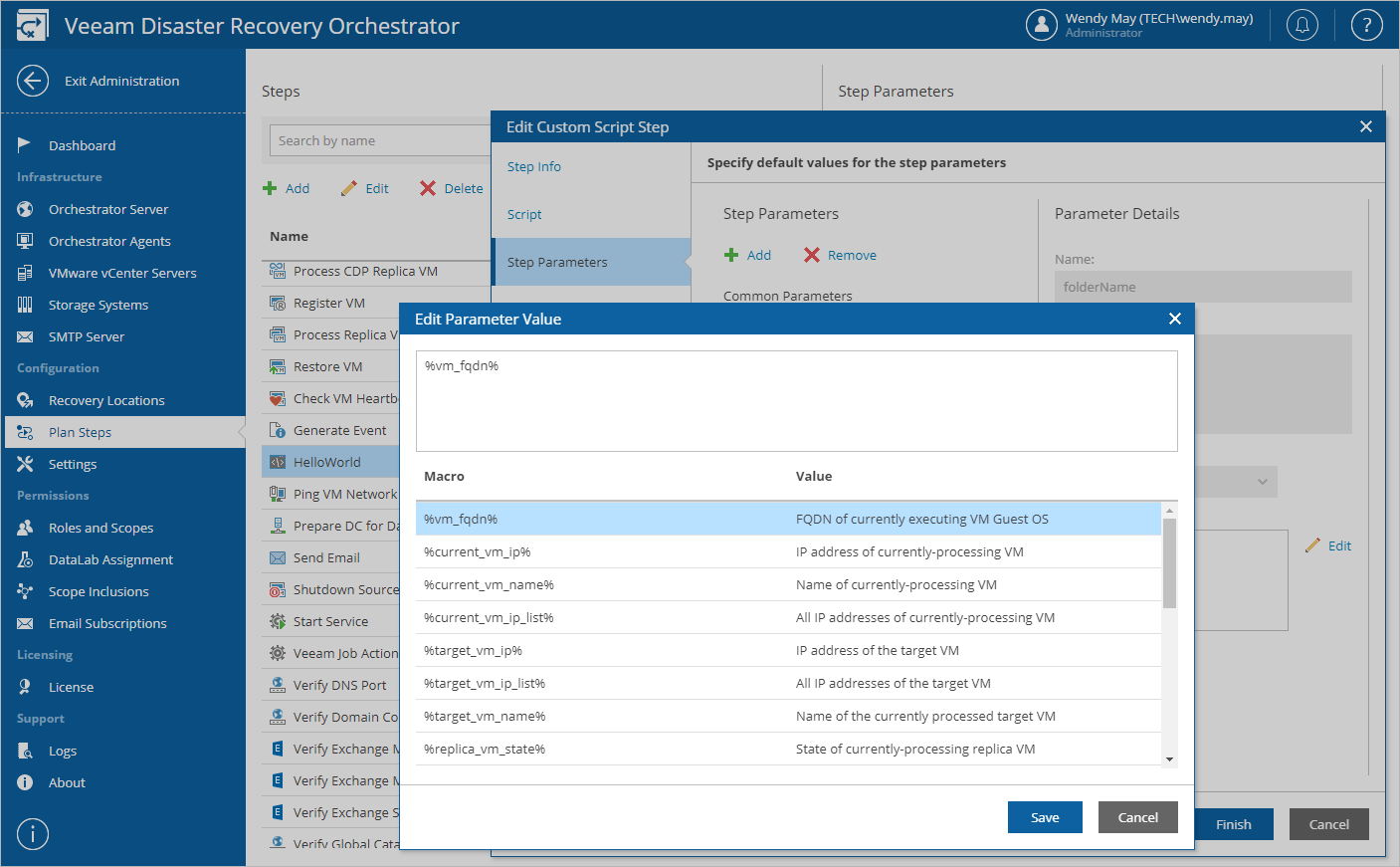Click Finish in Edit Custom Script Step
Screen dimensions: 1400x867
tap(1234, 824)
